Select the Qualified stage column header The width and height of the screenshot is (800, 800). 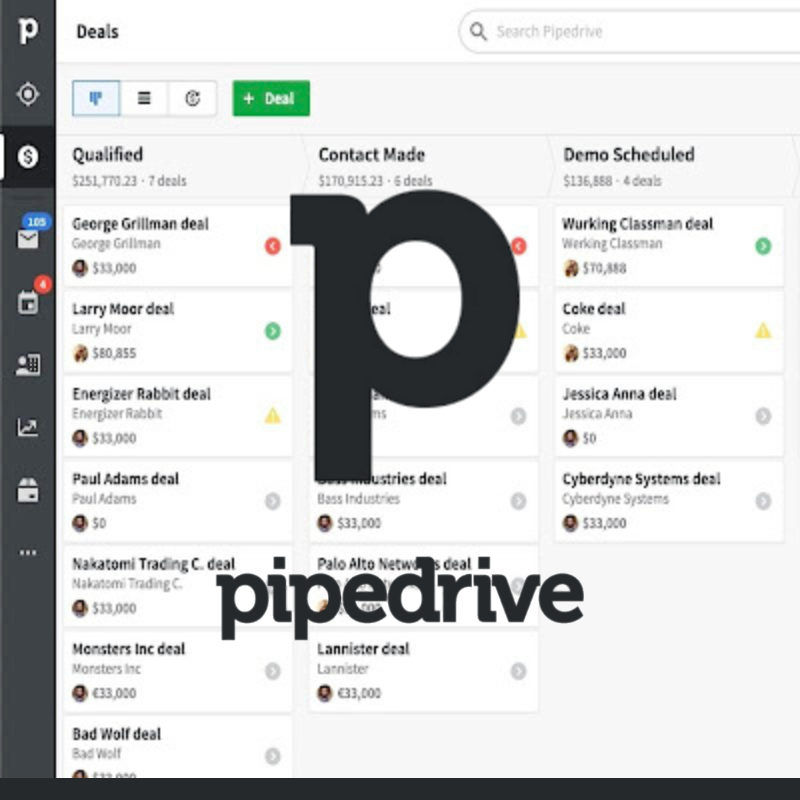[x=108, y=155]
